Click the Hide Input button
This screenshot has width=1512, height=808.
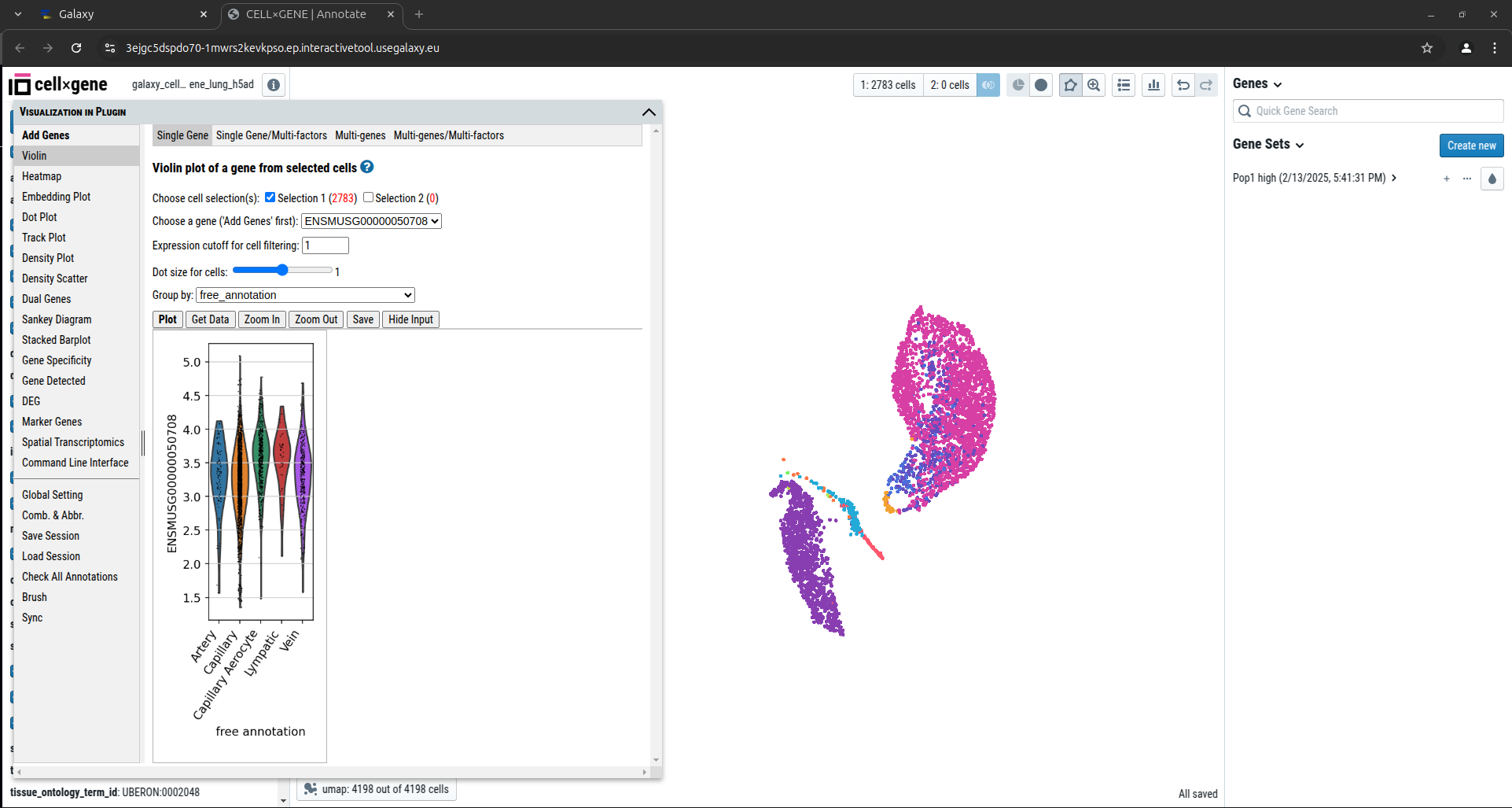pos(410,319)
